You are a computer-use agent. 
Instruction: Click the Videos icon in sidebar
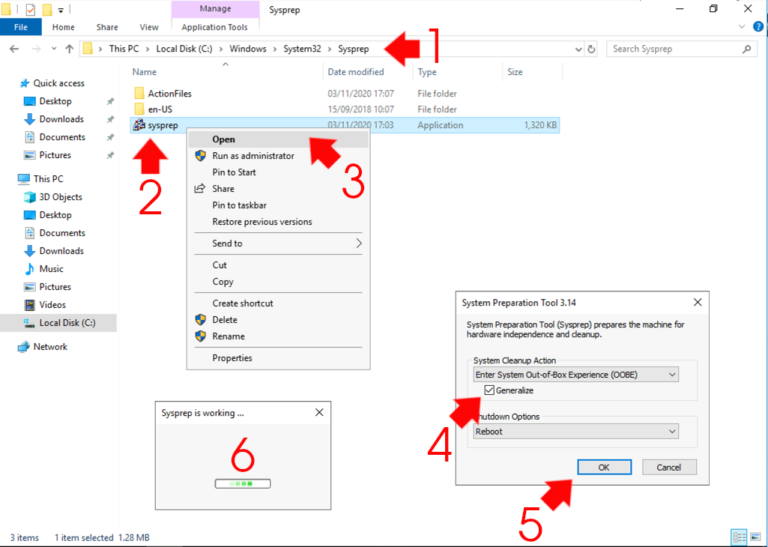pos(29,305)
